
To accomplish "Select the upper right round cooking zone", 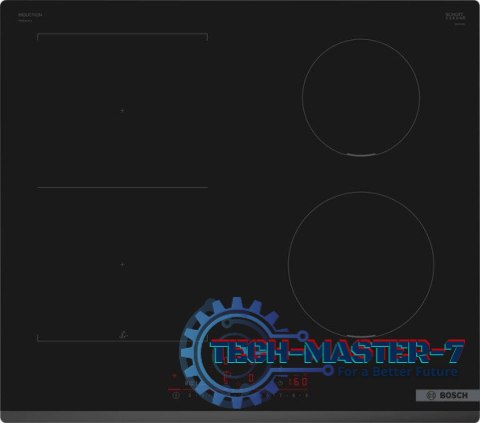I will [361, 97].
